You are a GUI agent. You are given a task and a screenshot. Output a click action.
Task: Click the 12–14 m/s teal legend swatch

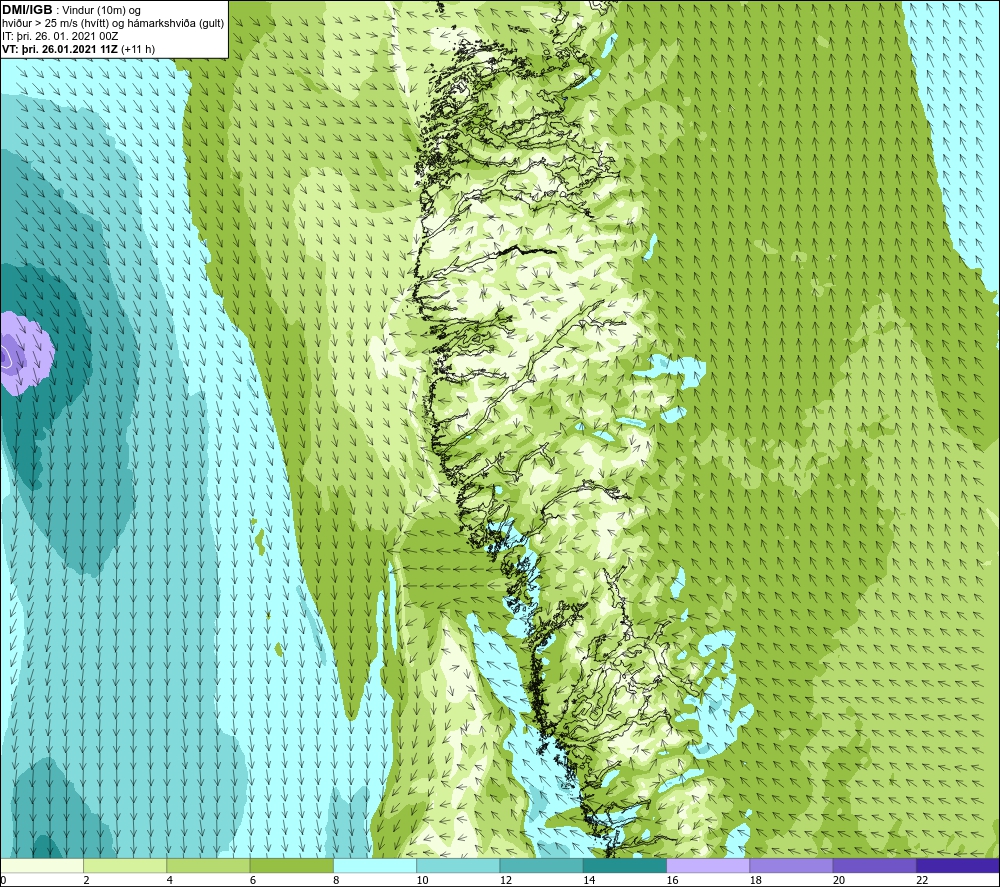541,865
